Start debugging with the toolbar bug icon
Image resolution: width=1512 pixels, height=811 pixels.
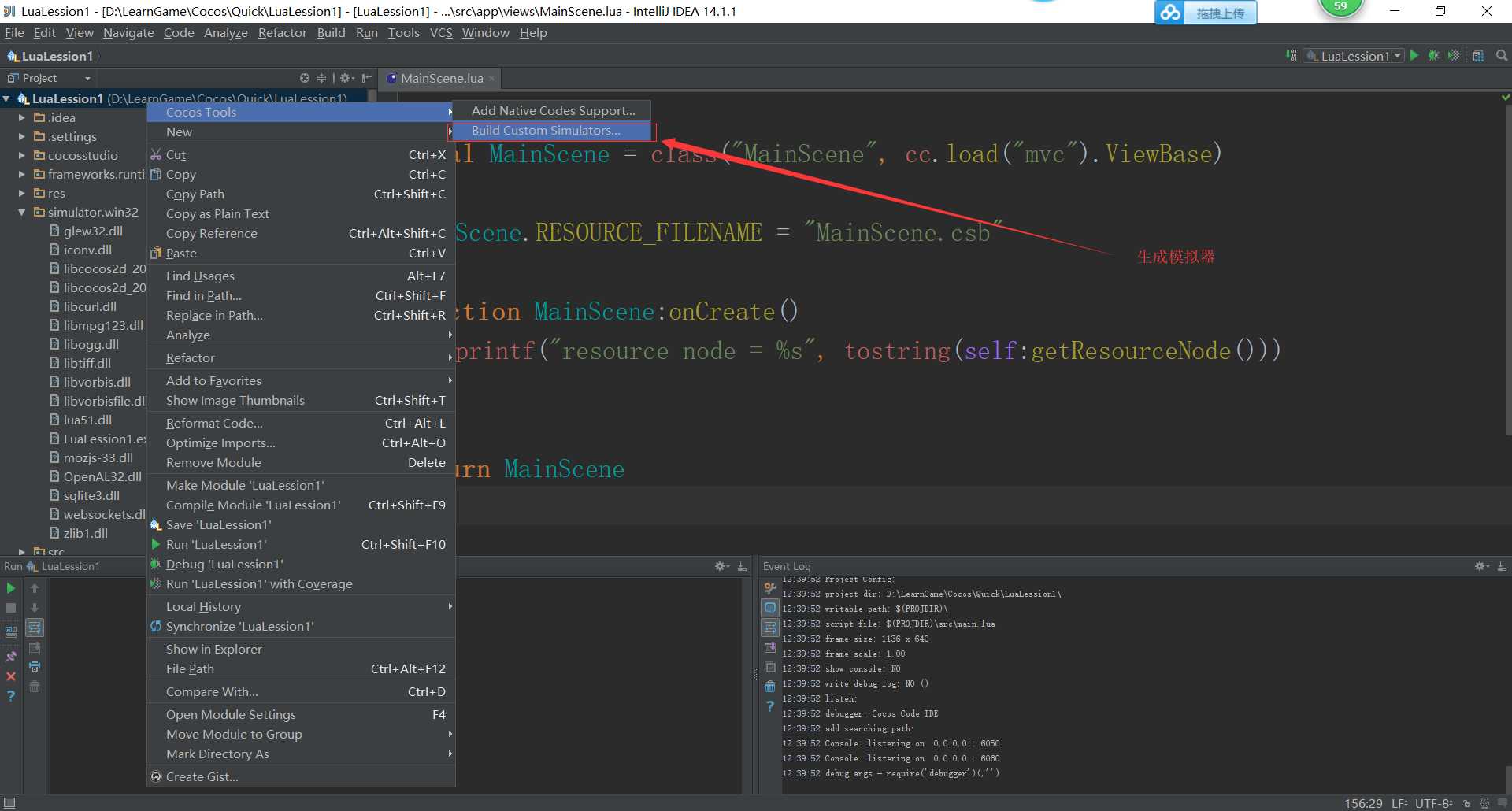click(1434, 55)
